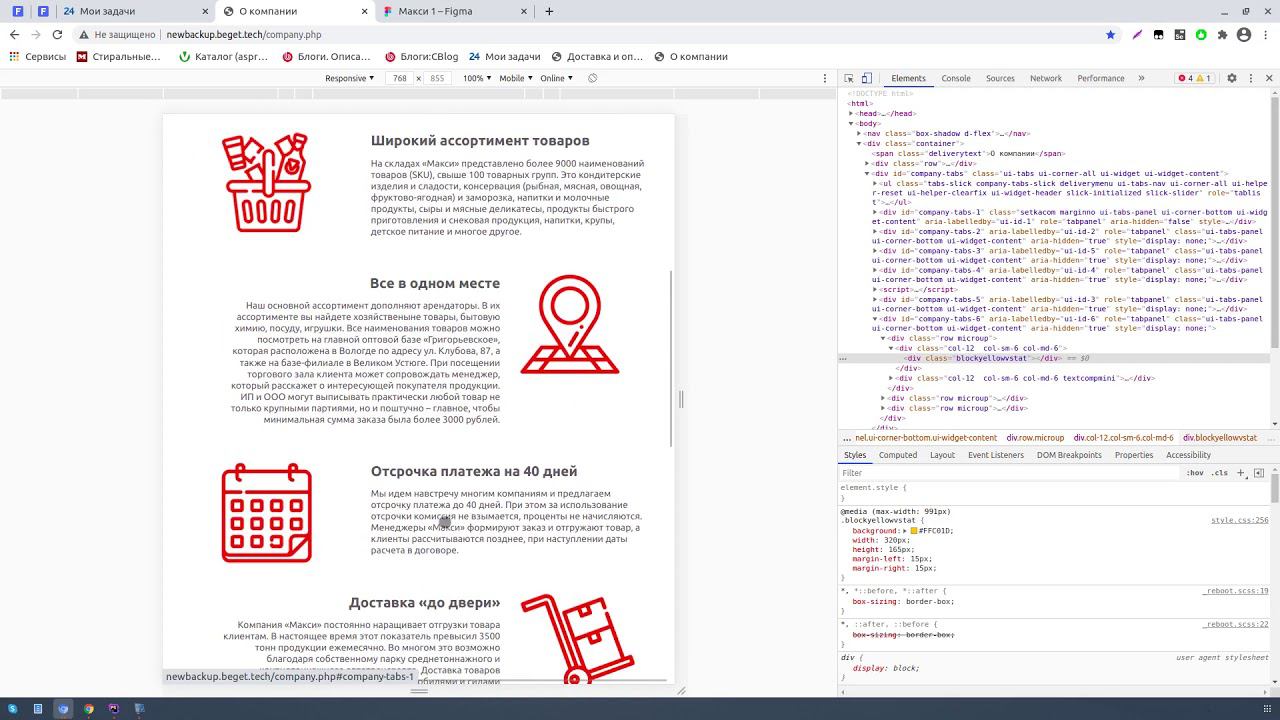Switch to the Console tab
1280x720 pixels.
[x=956, y=78]
